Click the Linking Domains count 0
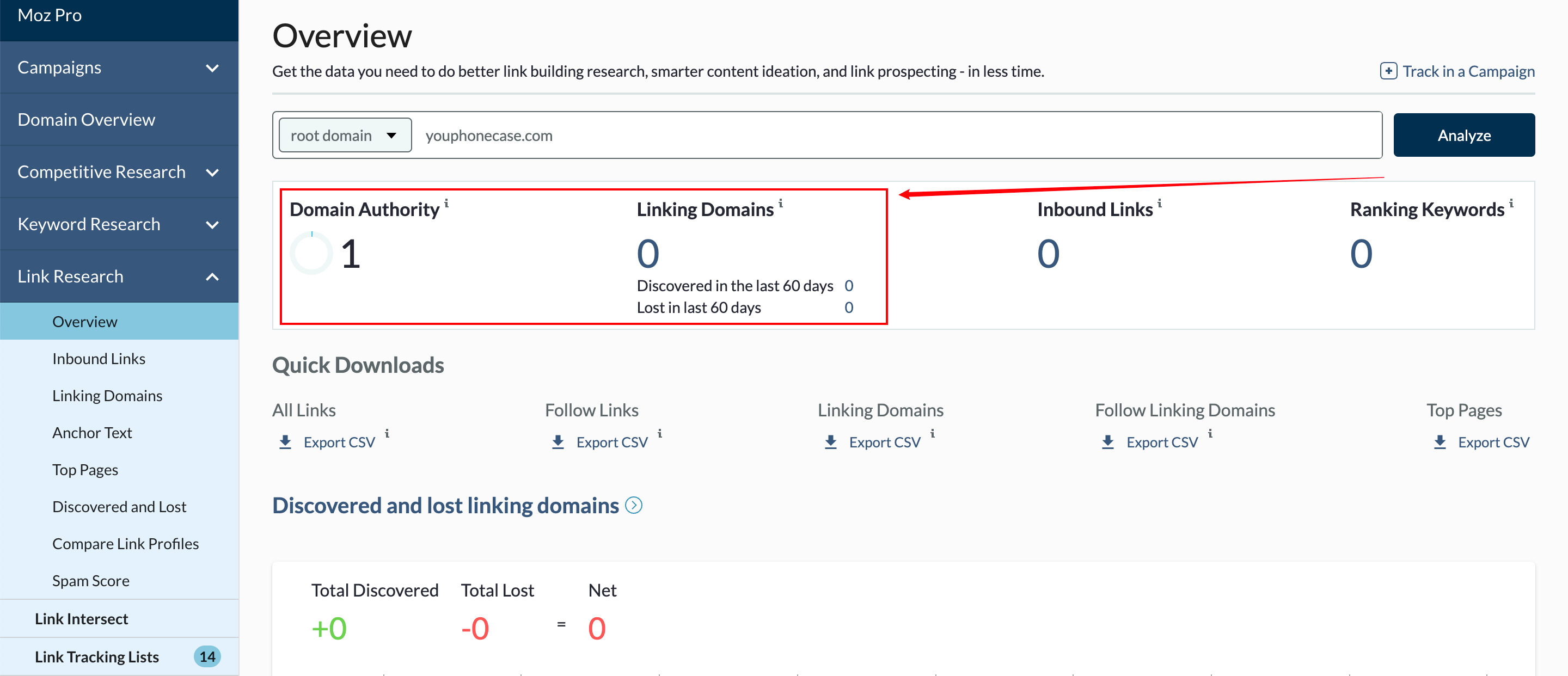Viewport: 1568px width, 676px height. [648, 254]
